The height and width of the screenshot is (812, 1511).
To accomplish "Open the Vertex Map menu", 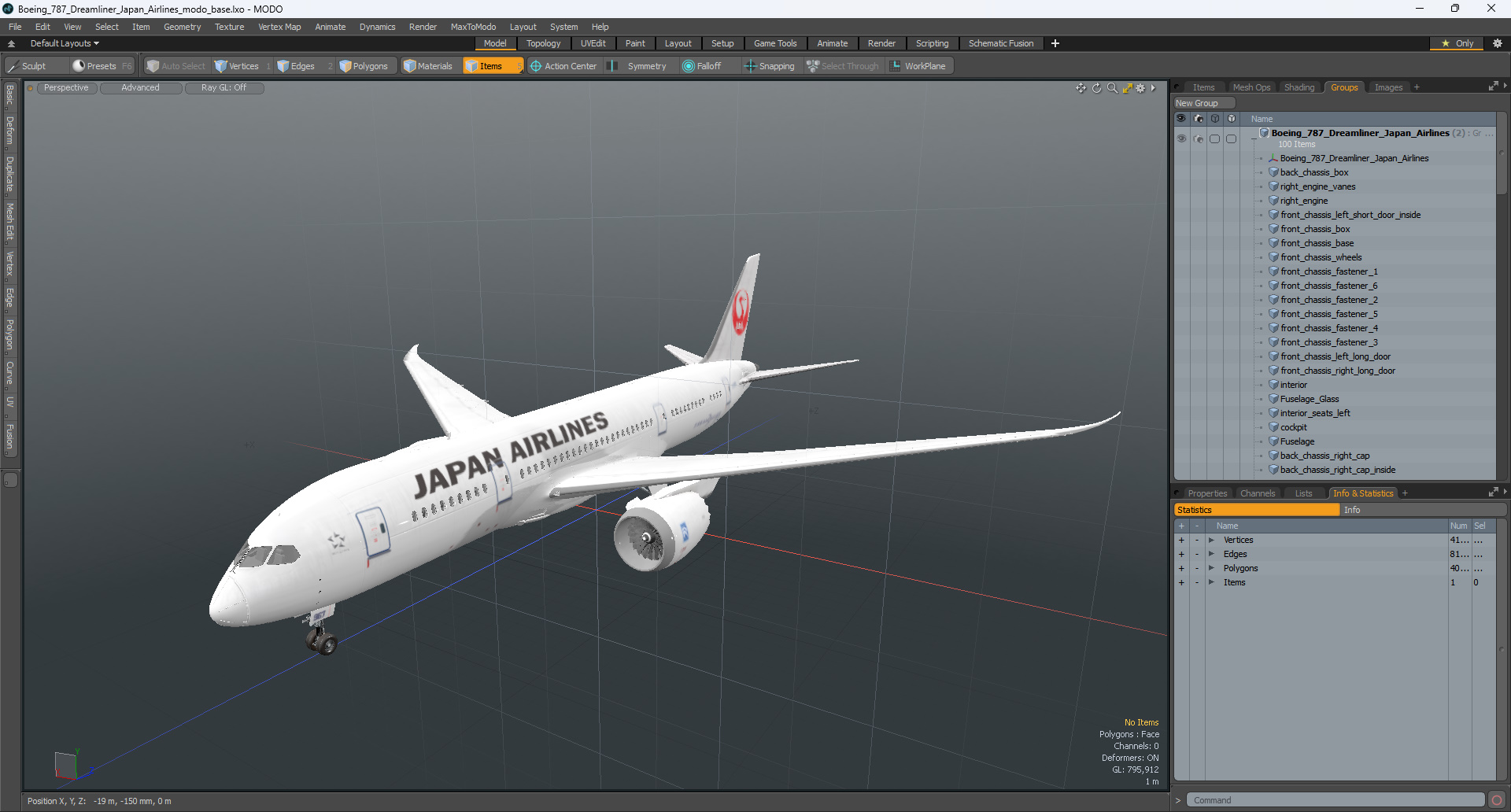I will pyautogui.click(x=279, y=27).
